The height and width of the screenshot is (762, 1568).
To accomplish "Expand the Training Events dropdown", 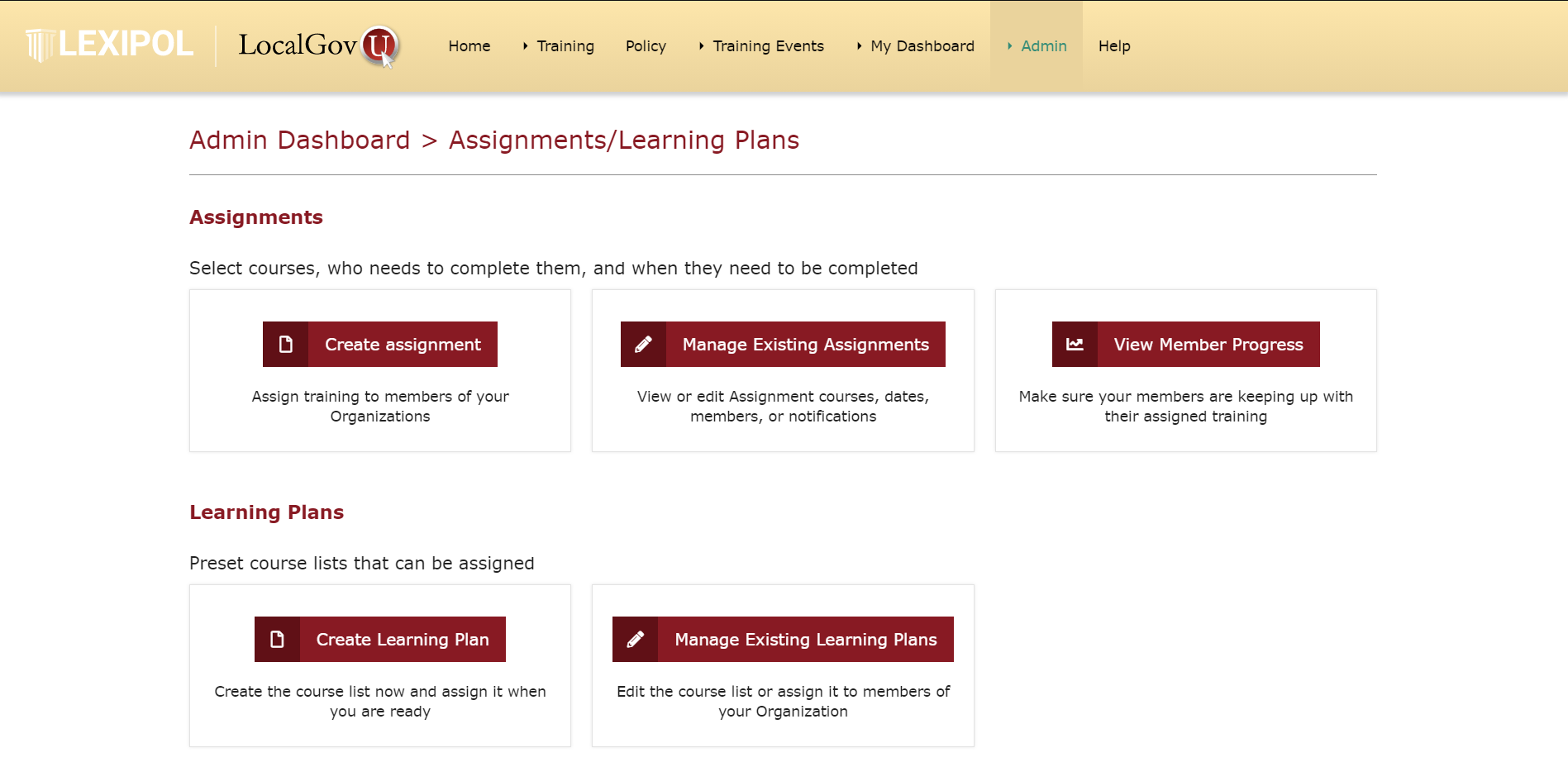I will pos(761,46).
